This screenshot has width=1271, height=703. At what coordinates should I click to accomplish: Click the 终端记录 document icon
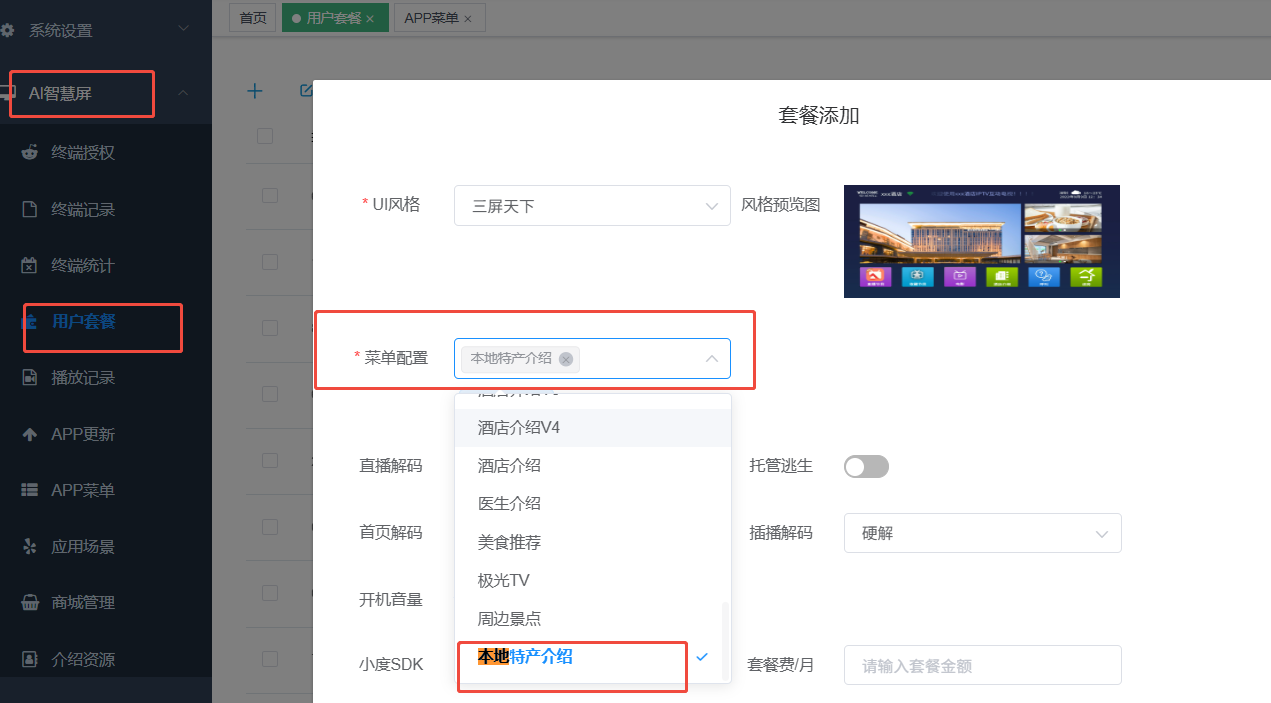pos(30,210)
